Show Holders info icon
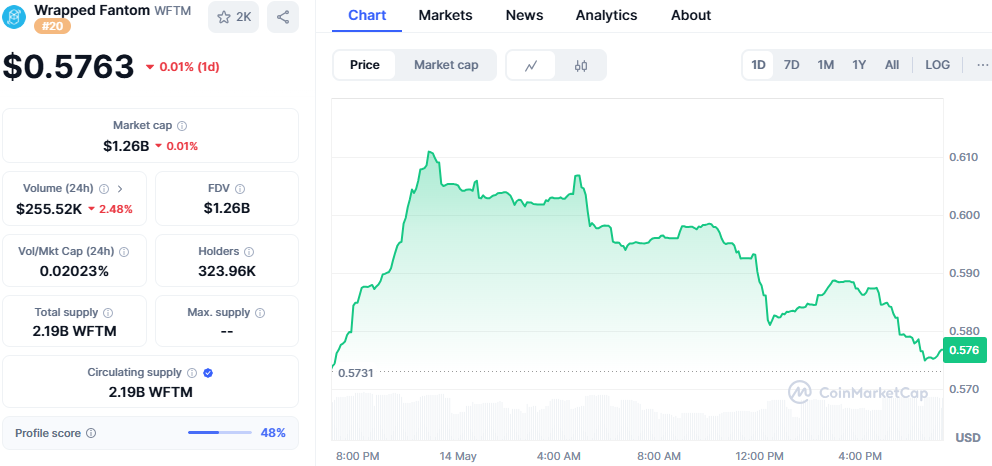This screenshot has width=992, height=466. click(249, 252)
